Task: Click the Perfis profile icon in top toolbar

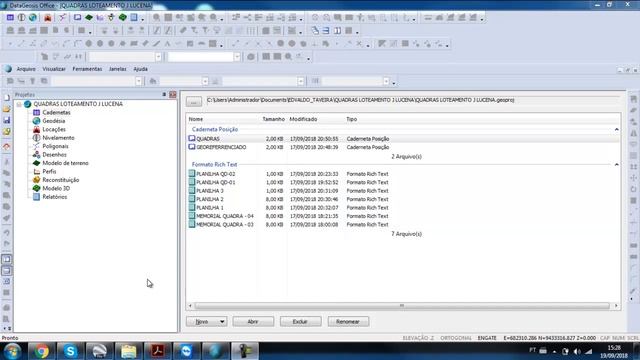Action: tap(100, 18)
